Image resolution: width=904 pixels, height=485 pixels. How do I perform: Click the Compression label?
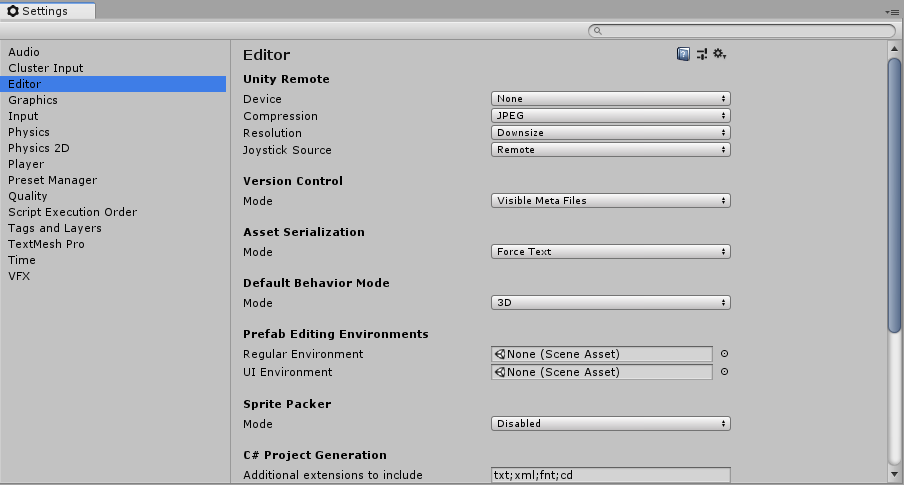tap(280, 116)
